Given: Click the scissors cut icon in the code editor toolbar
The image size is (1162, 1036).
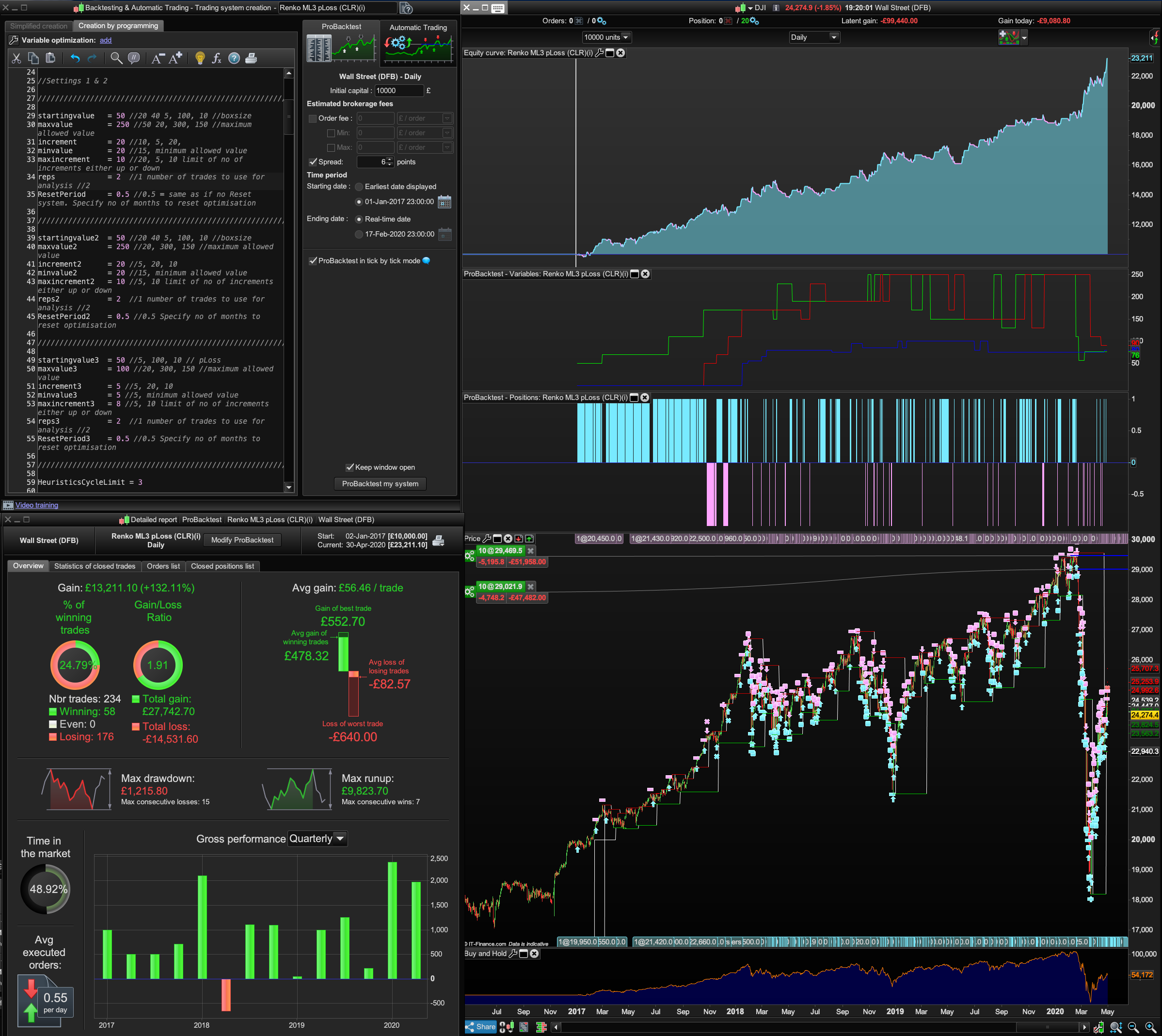Looking at the screenshot, I should [x=16, y=58].
